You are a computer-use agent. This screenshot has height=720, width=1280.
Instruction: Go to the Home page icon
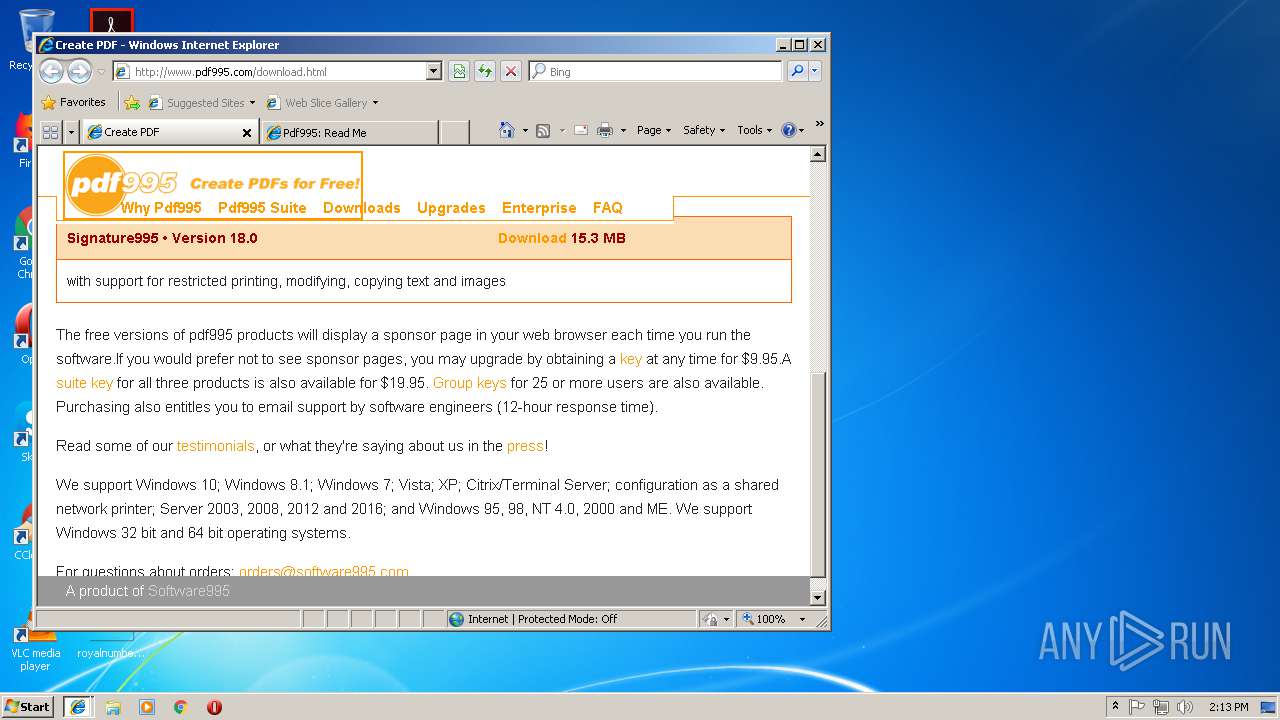pos(507,130)
